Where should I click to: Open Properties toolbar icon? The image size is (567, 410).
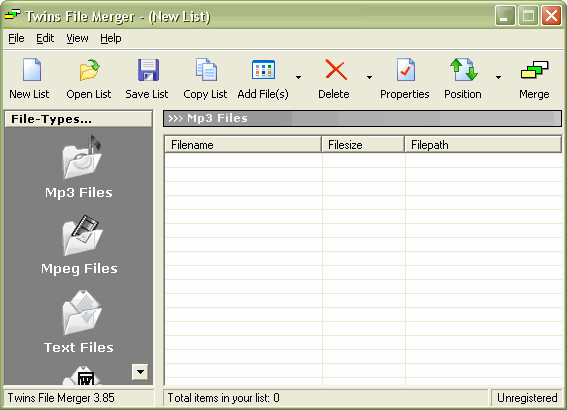pyautogui.click(x=405, y=69)
